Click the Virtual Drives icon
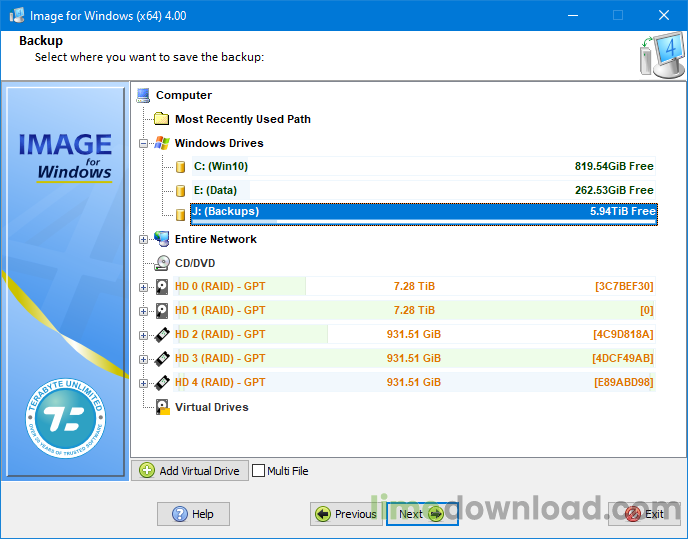 click(162, 407)
